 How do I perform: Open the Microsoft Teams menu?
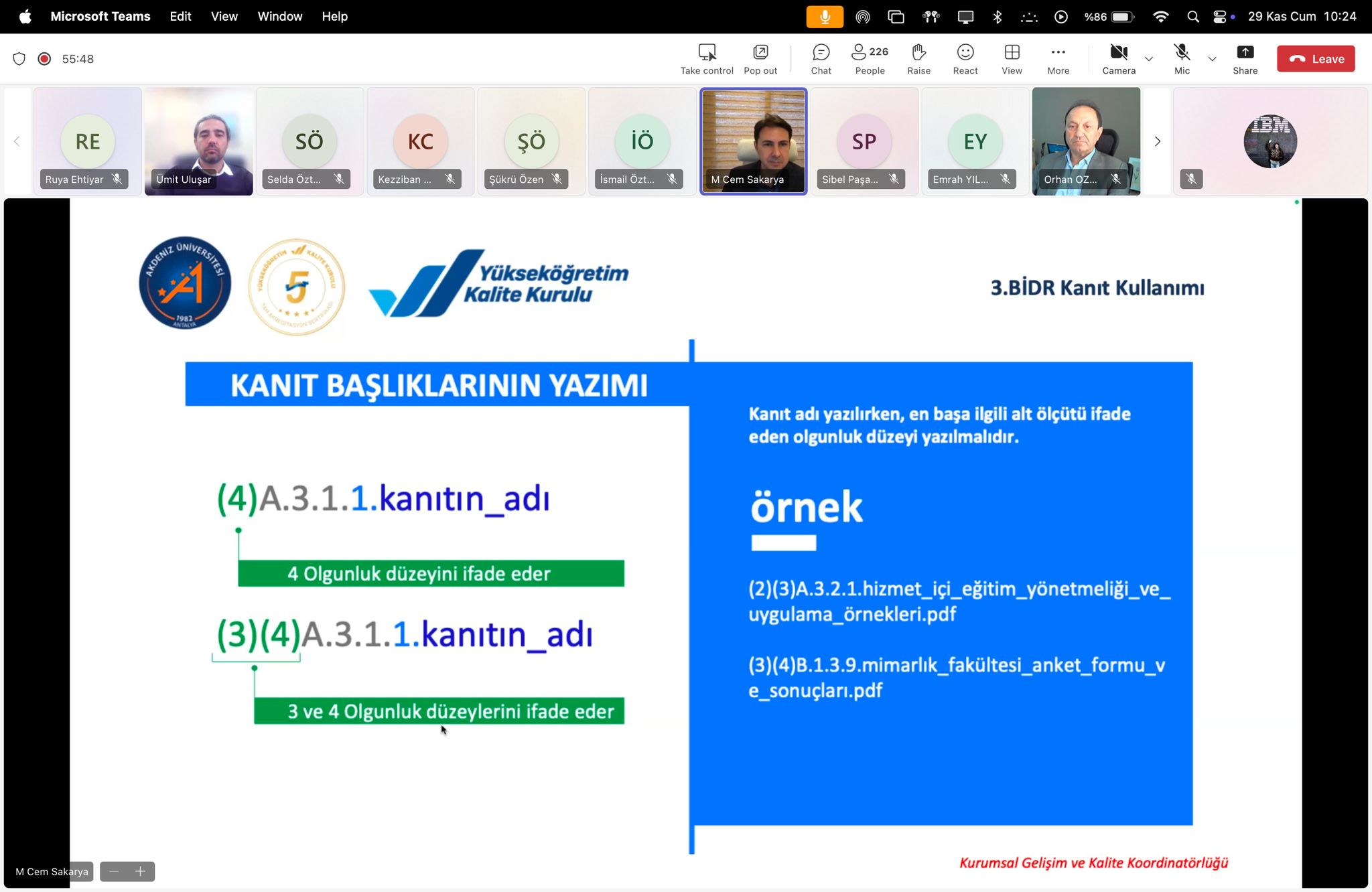[x=100, y=16]
